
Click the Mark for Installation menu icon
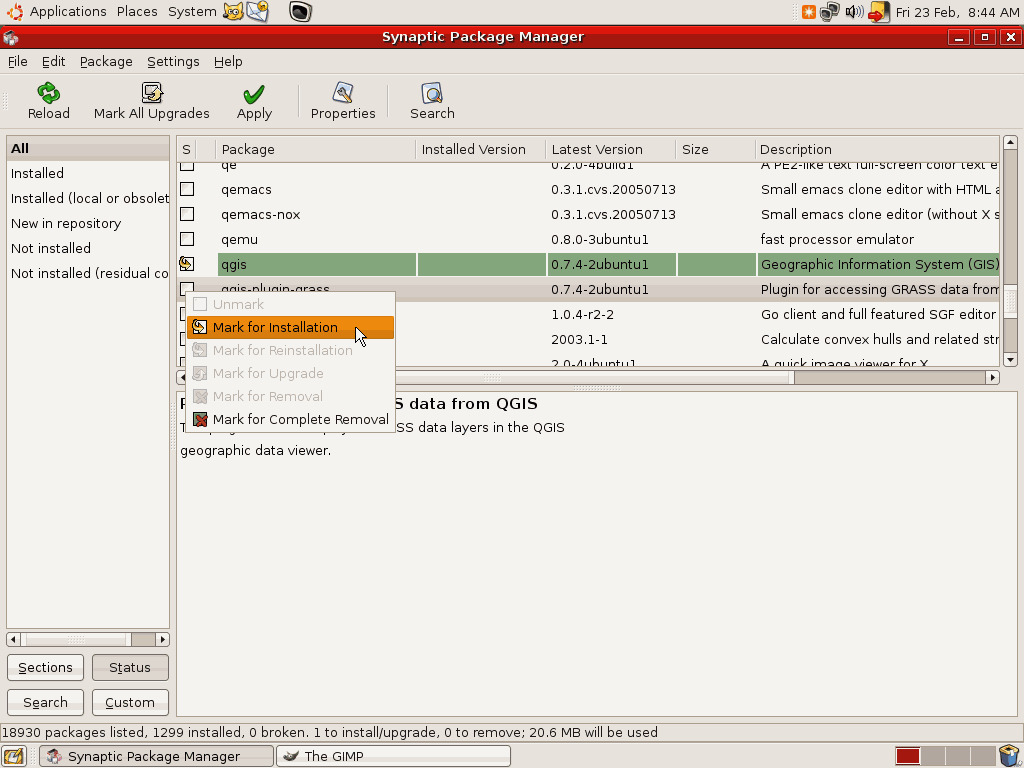point(200,327)
